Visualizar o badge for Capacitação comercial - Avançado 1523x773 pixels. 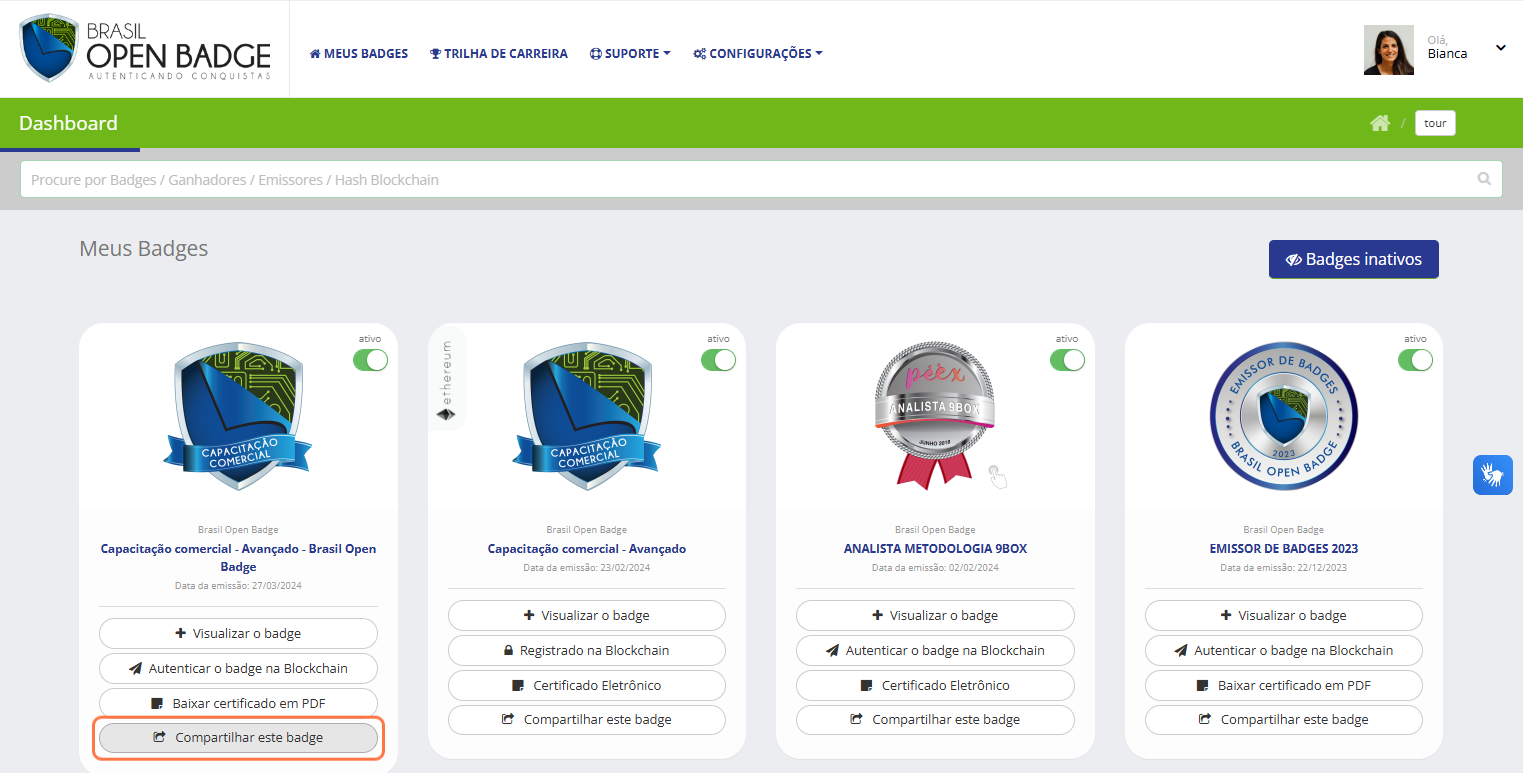tap(587, 615)
